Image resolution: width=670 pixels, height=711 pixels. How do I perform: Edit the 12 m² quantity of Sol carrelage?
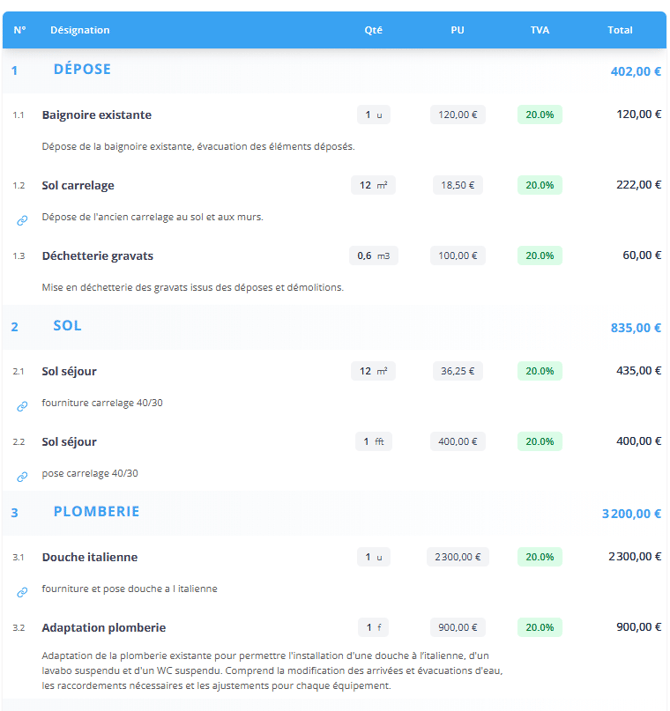373,185
